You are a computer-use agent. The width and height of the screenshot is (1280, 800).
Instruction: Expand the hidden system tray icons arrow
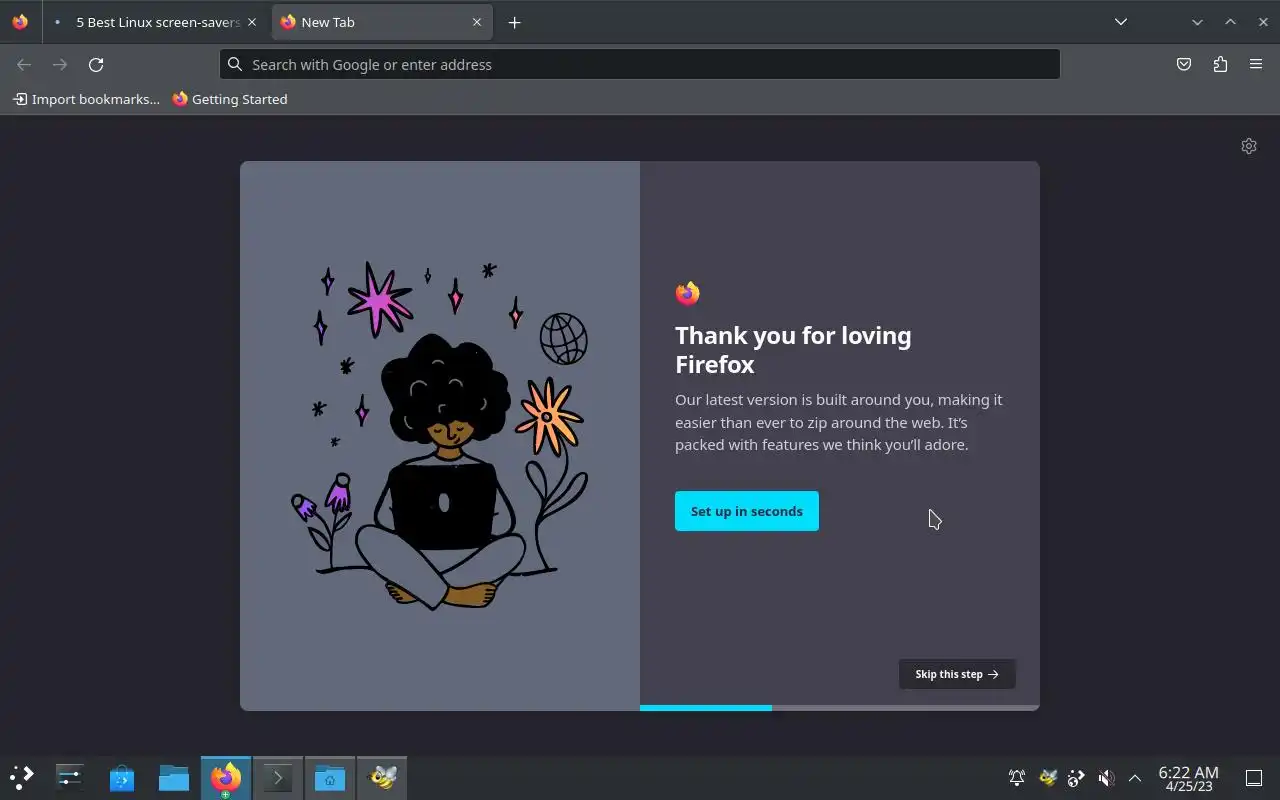1135,777
